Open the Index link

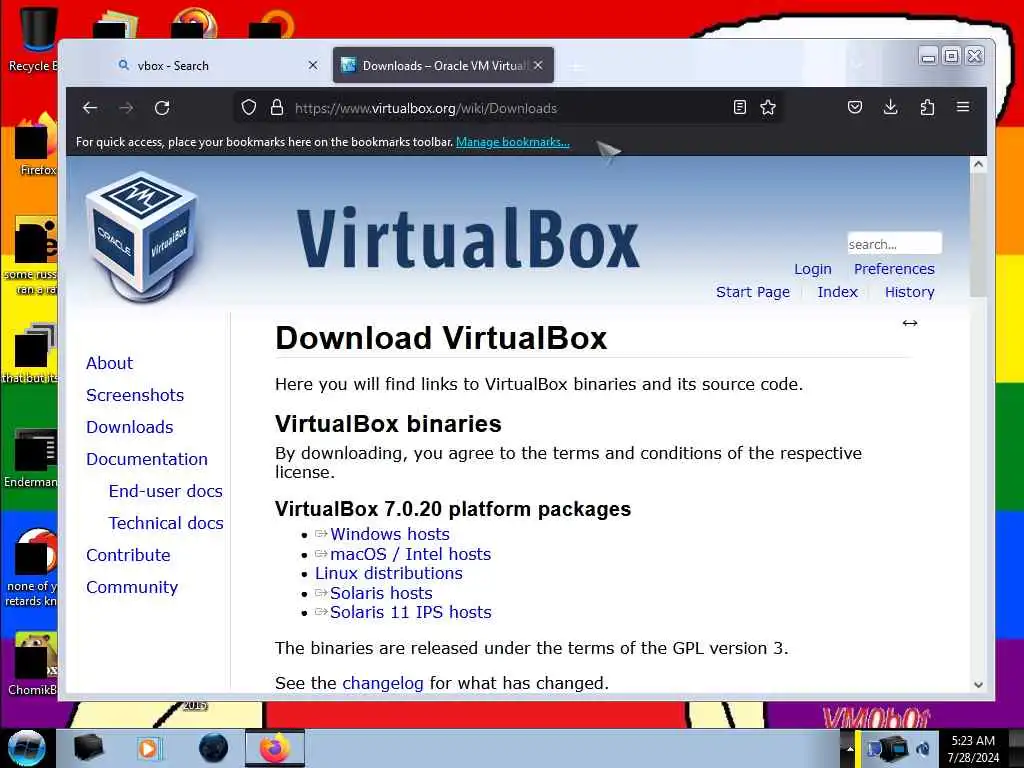pos(837,292)
